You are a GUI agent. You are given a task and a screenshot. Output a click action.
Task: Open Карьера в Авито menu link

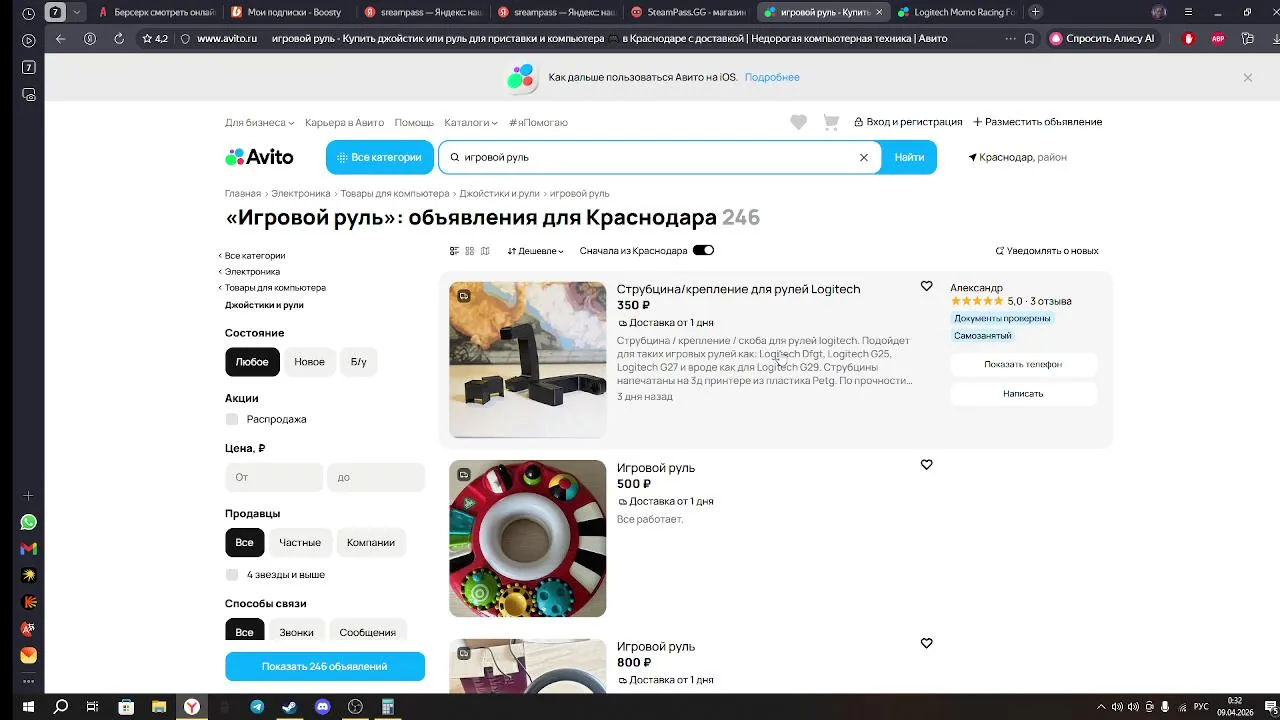(x=344, y=122)
